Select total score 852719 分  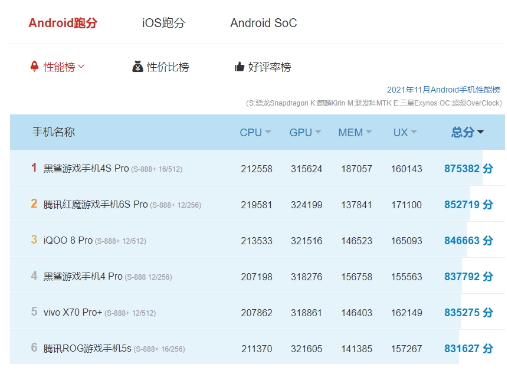point(469,204)
